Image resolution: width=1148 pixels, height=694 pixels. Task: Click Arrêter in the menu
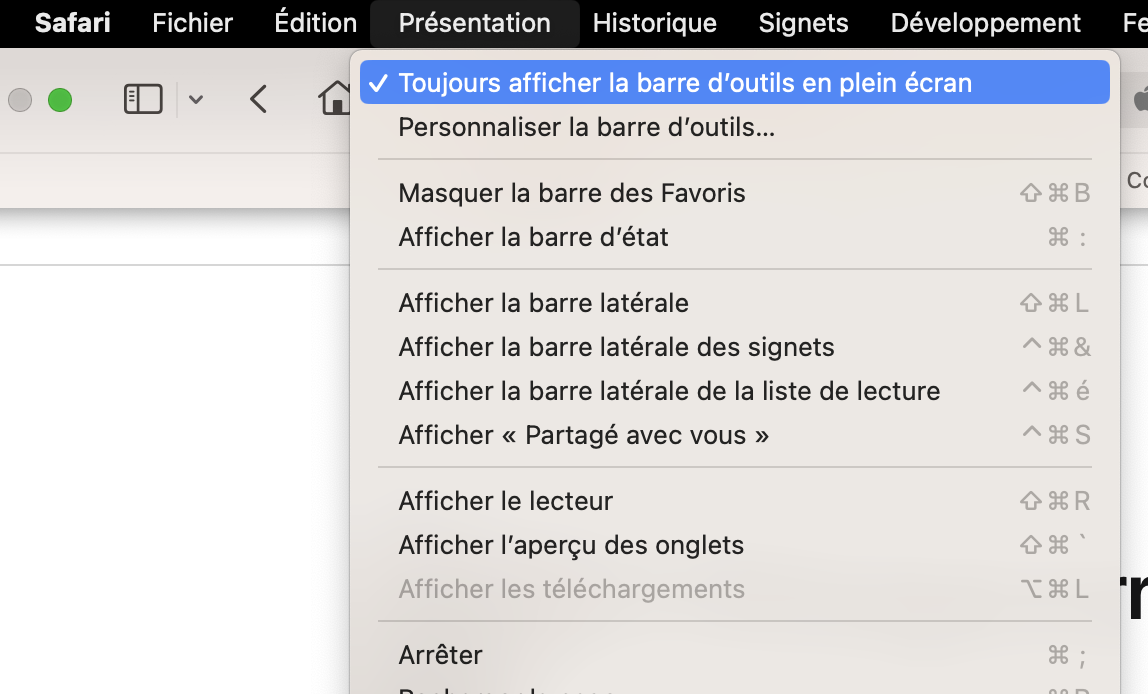coord(440,655)
